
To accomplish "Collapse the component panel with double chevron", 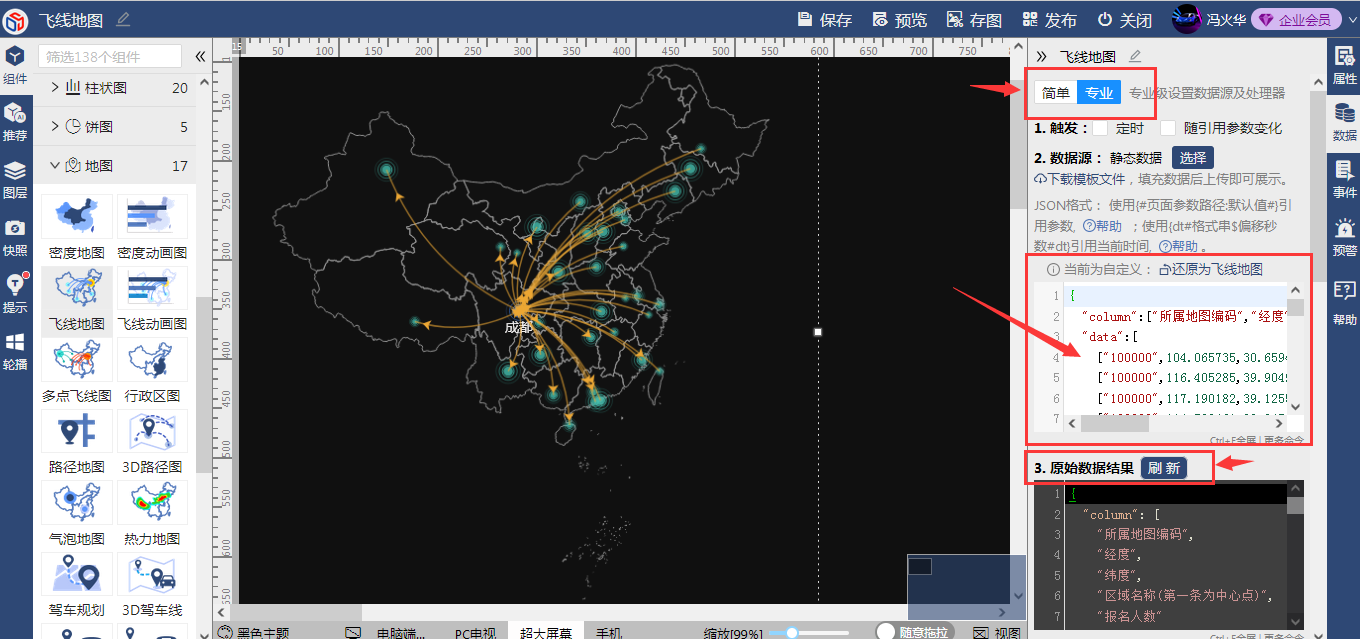I will [x=200, y=56].
